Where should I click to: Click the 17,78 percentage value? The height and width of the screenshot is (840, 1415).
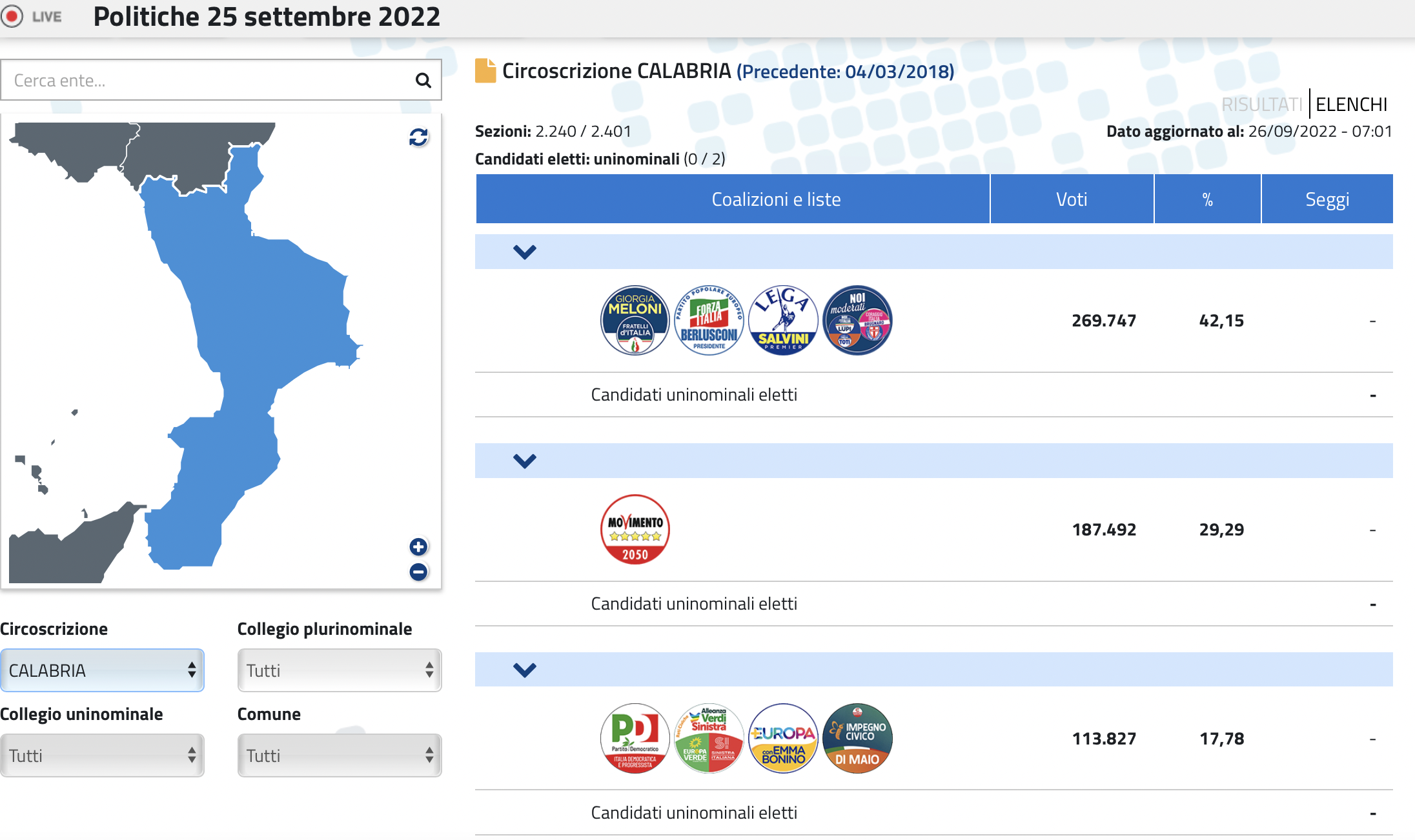(1221, 739)
